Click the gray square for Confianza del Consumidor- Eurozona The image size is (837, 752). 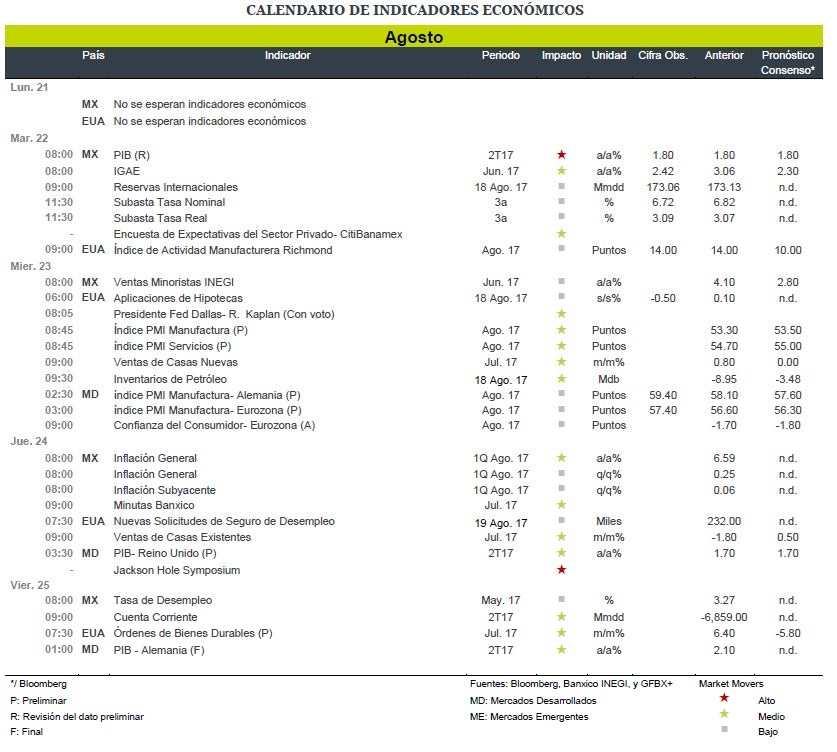561,424
